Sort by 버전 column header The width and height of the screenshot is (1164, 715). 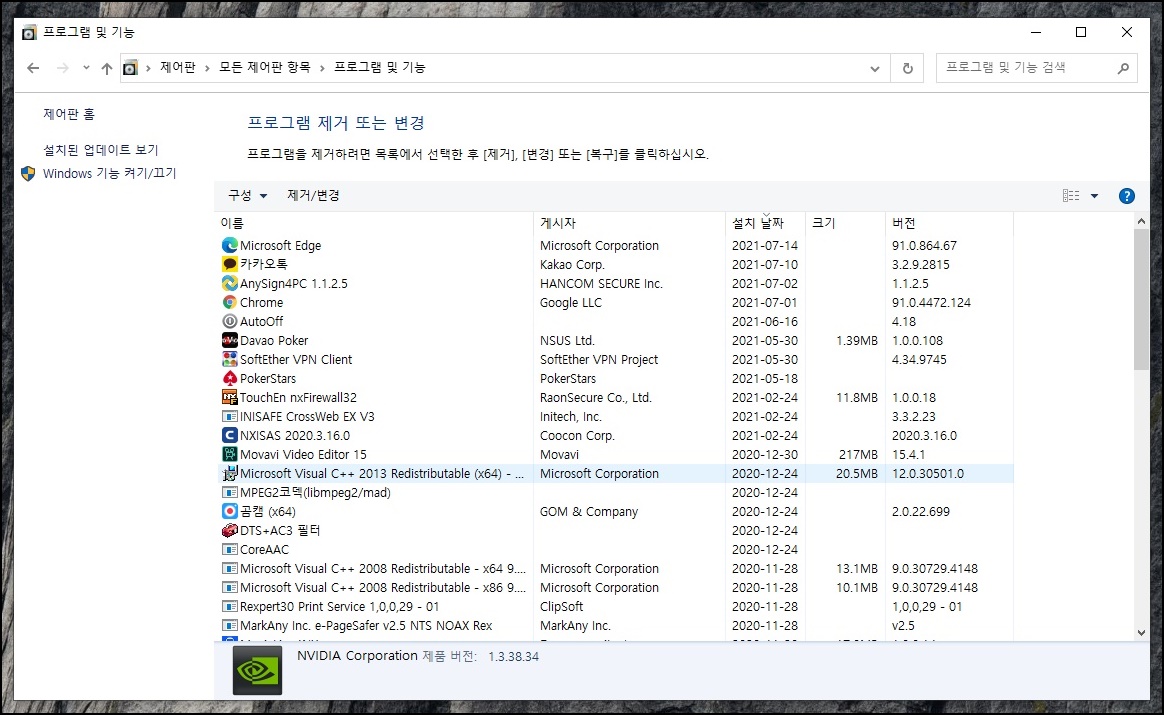click(x=949, y=223)
